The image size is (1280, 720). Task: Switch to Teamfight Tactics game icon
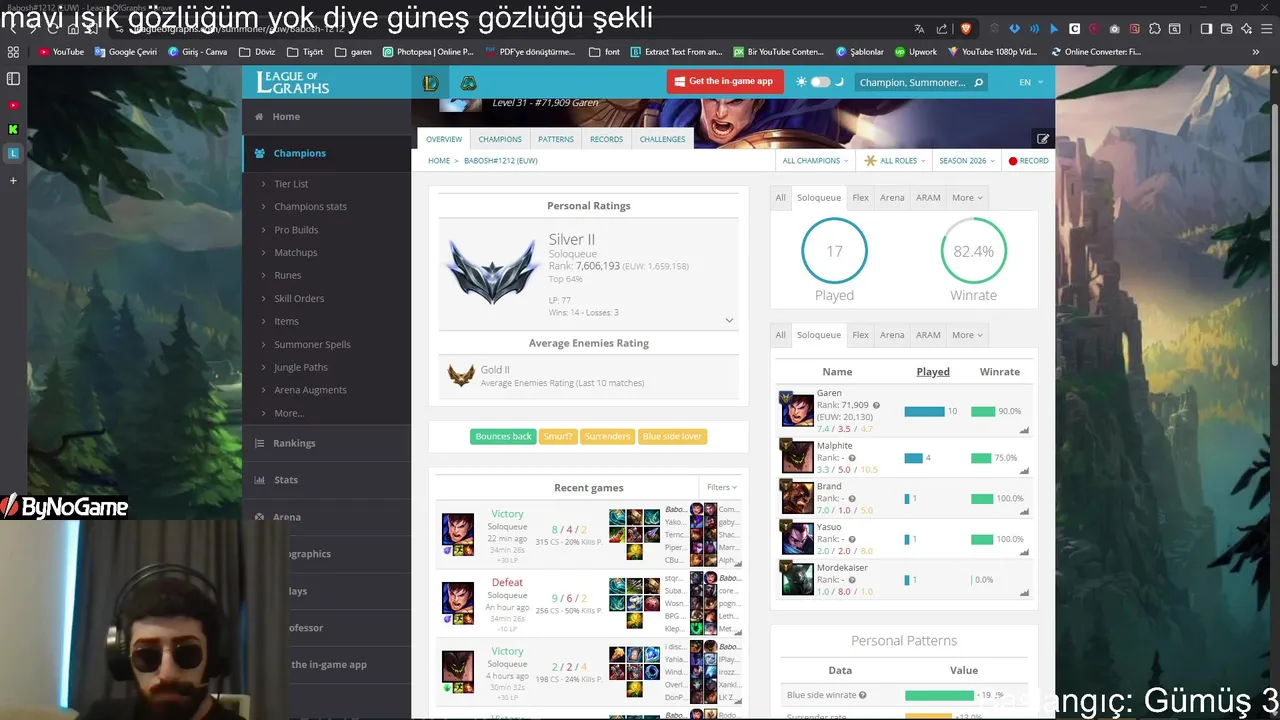click(468, 83)
